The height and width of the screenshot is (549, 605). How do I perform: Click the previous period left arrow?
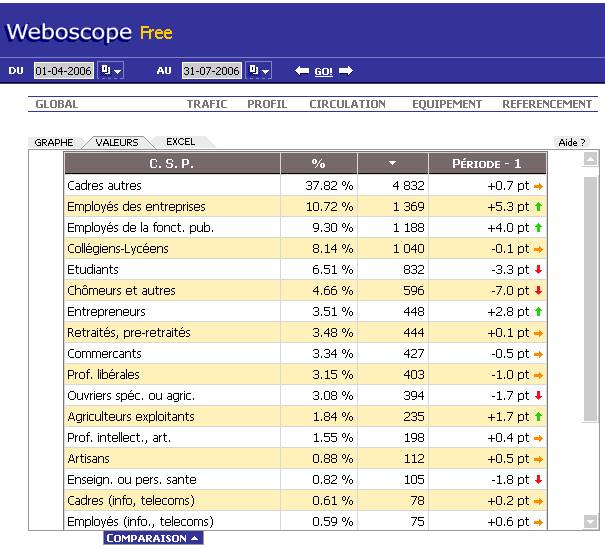302,71
